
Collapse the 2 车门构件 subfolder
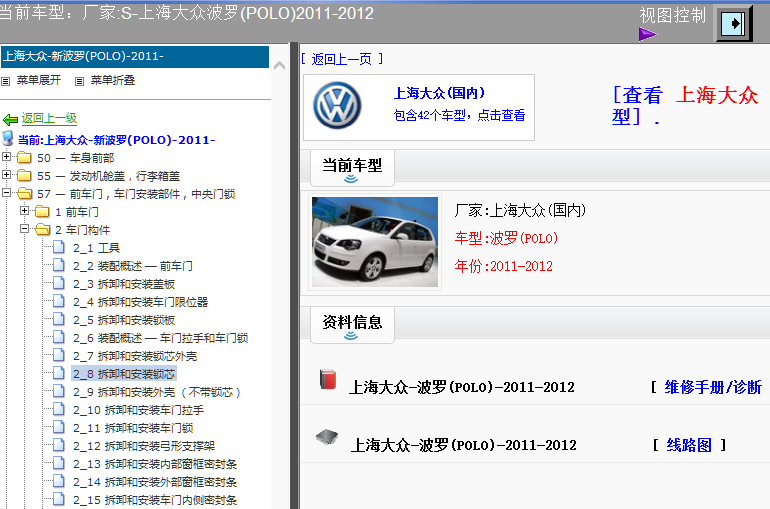pos(25,228)
